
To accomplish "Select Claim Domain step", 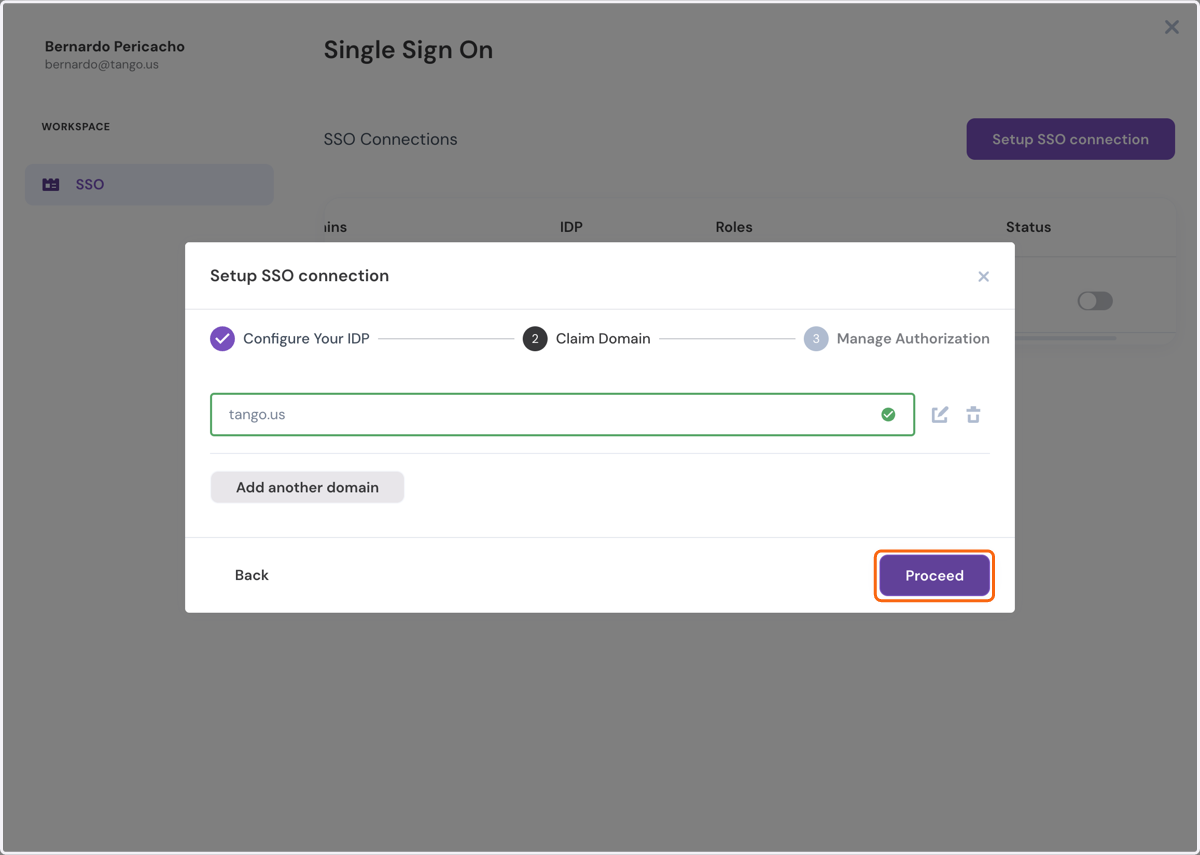I will pos(587,339).
